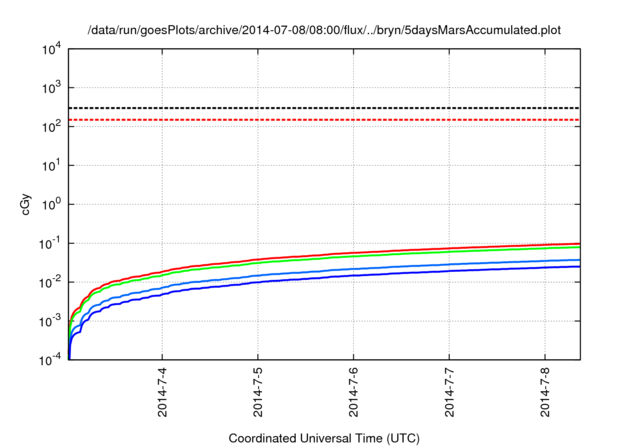
Task: Click the 10^-1 y-axis tick label
Action: (51, 244)
